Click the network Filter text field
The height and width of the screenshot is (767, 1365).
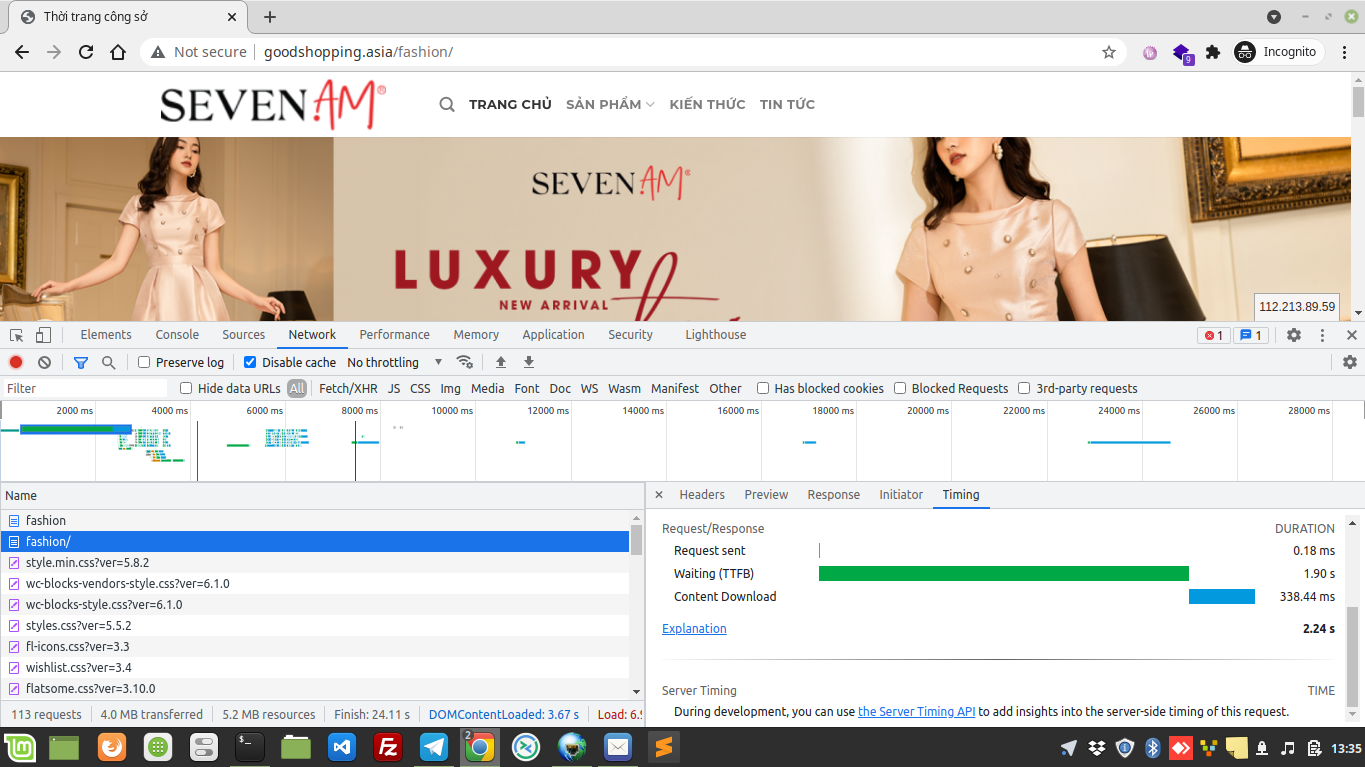pyautogui.click(x=85, y=388)
